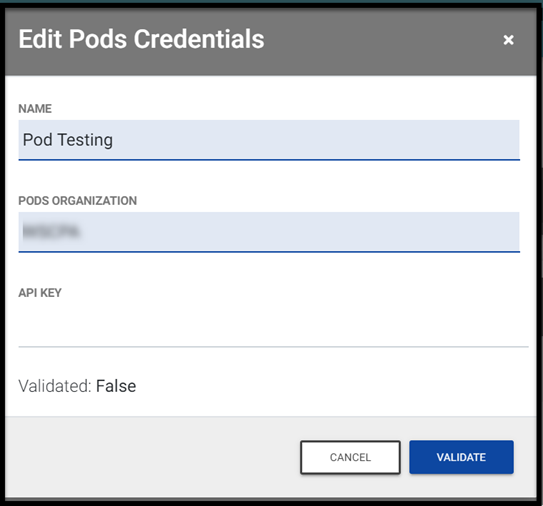This screenshot has width=543, height=506.
Task: Click the blue underline of Name field
Action: (x=269, y=160)
